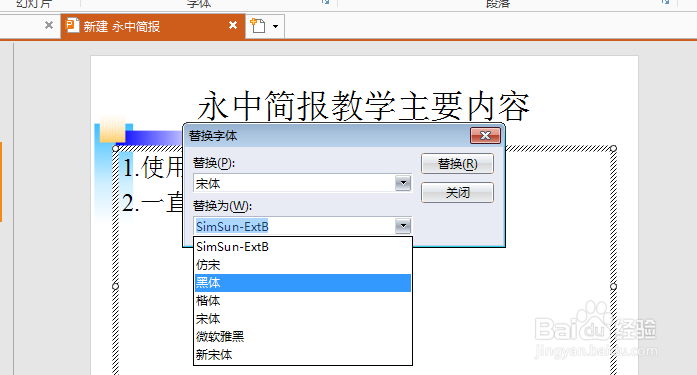This screenshot has height=375, width=697.
Task: Select 宋体 in the dropdown list
Action: pyautogui.click(x=303, y=319)
